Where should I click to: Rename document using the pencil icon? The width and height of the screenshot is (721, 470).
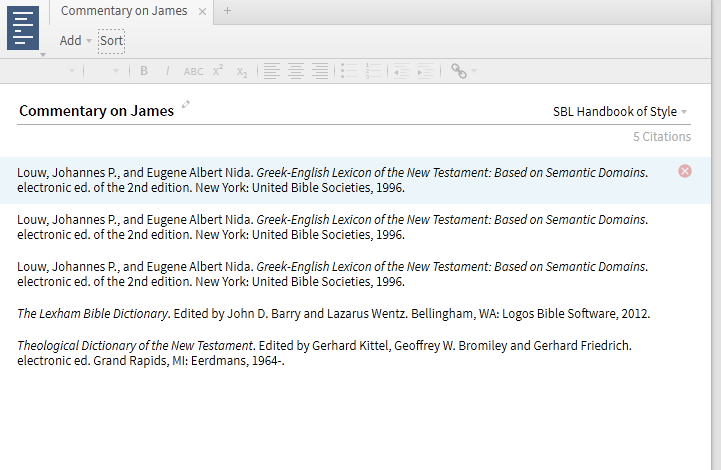click(x=186, y=105)
